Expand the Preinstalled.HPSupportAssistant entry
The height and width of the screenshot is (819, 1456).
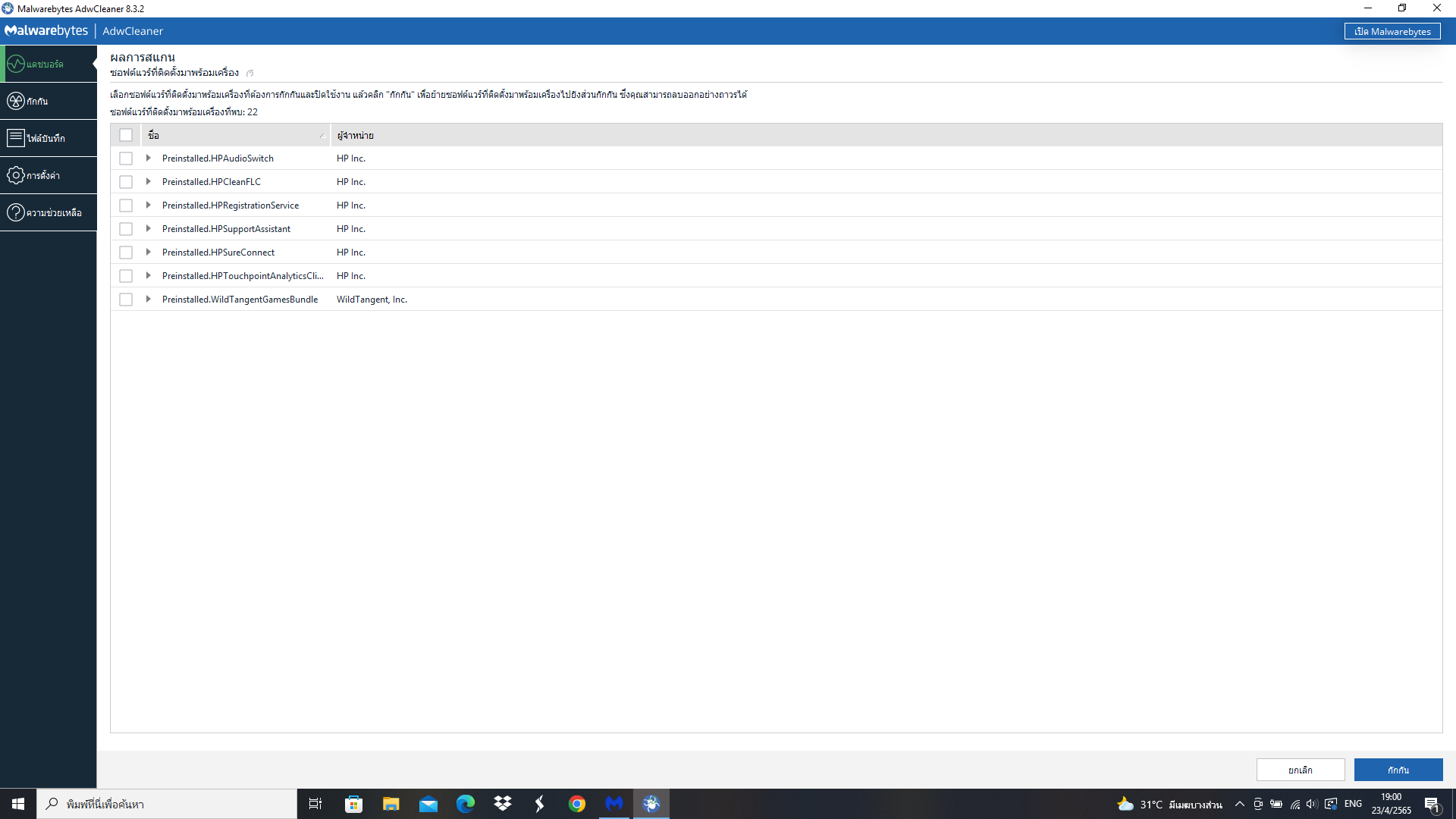(149, 229)
